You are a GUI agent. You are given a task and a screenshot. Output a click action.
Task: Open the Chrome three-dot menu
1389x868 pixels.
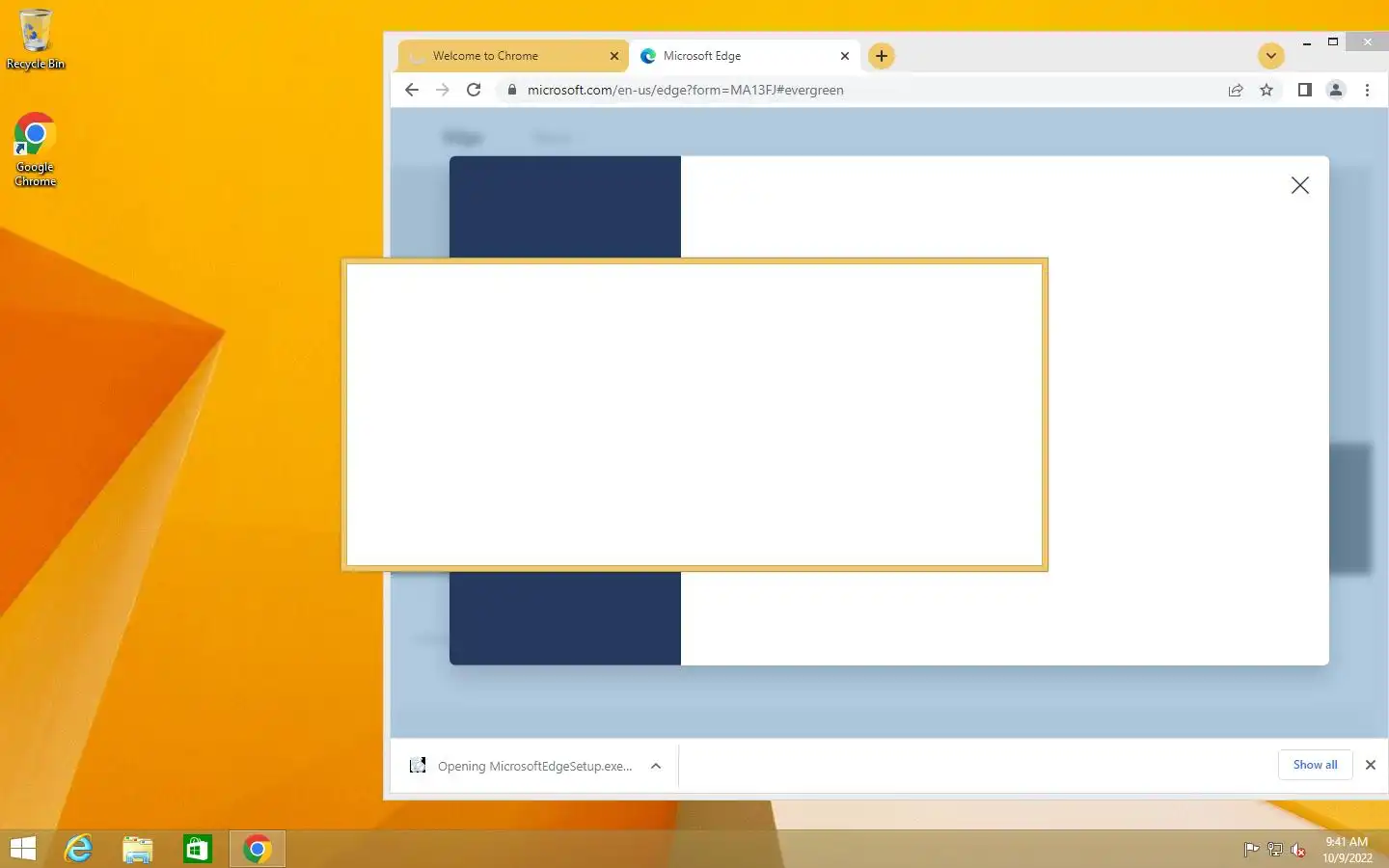tap(1367, 90)
